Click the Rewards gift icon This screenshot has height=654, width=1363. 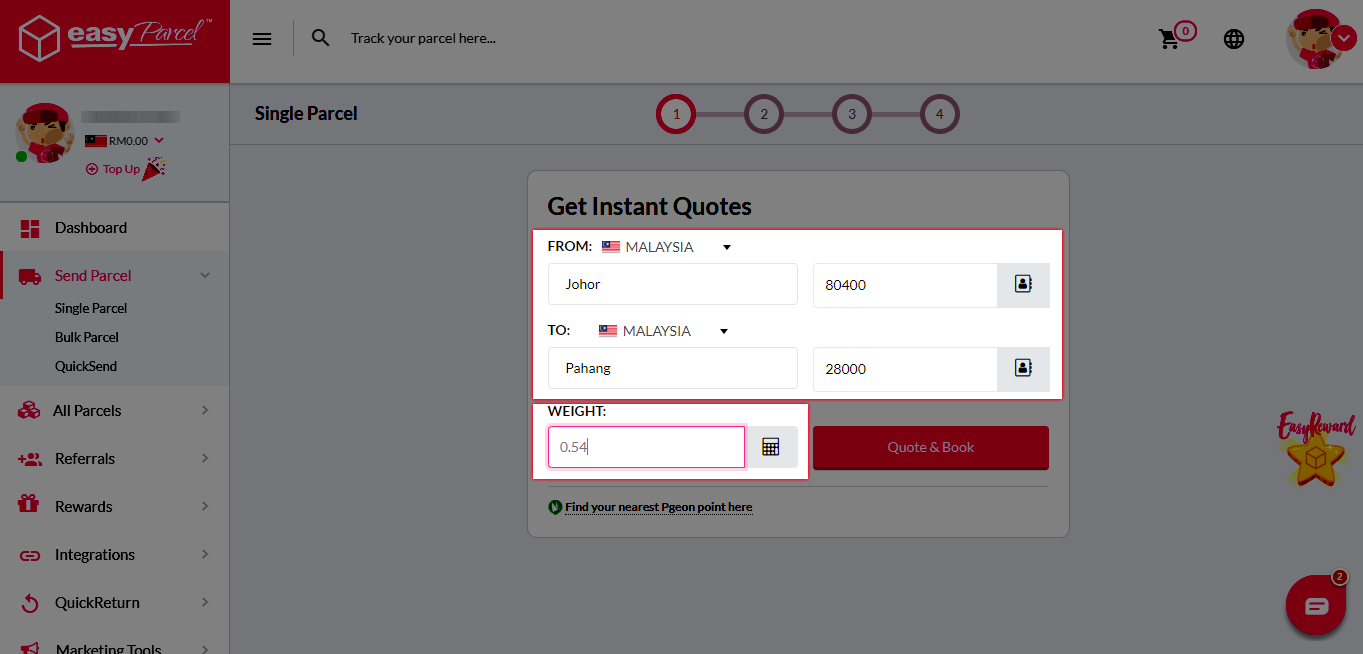[29, 504]
